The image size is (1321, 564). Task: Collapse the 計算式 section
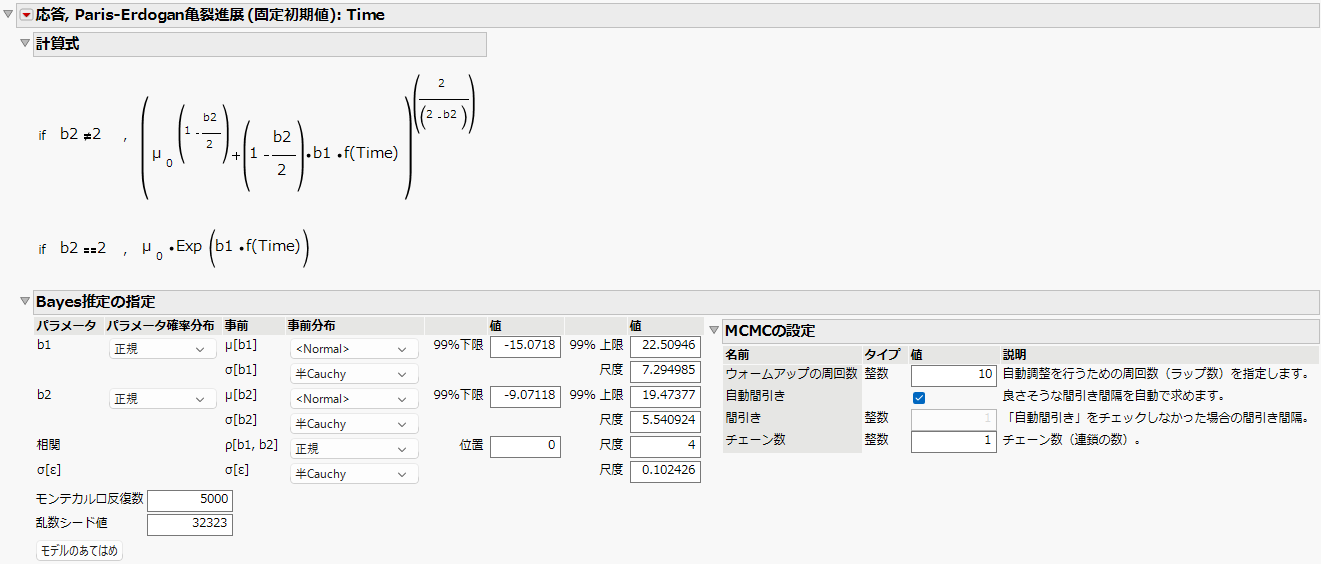point(25,44)
